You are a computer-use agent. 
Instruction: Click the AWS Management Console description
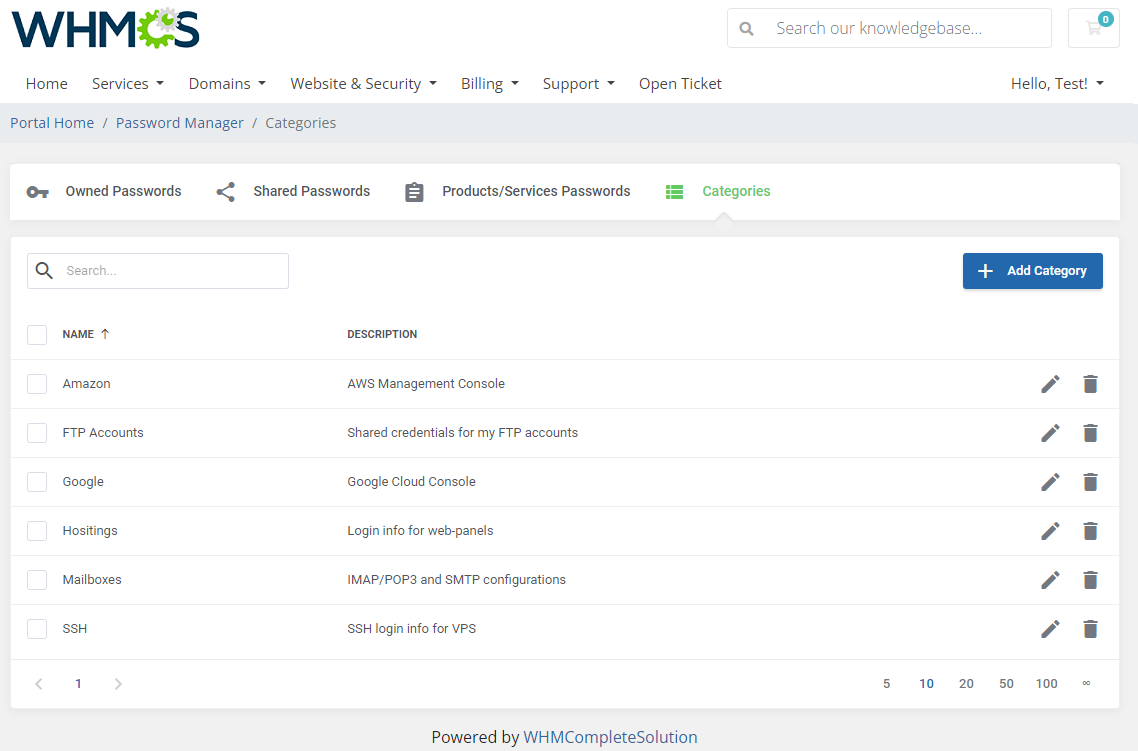click(426, 384)
